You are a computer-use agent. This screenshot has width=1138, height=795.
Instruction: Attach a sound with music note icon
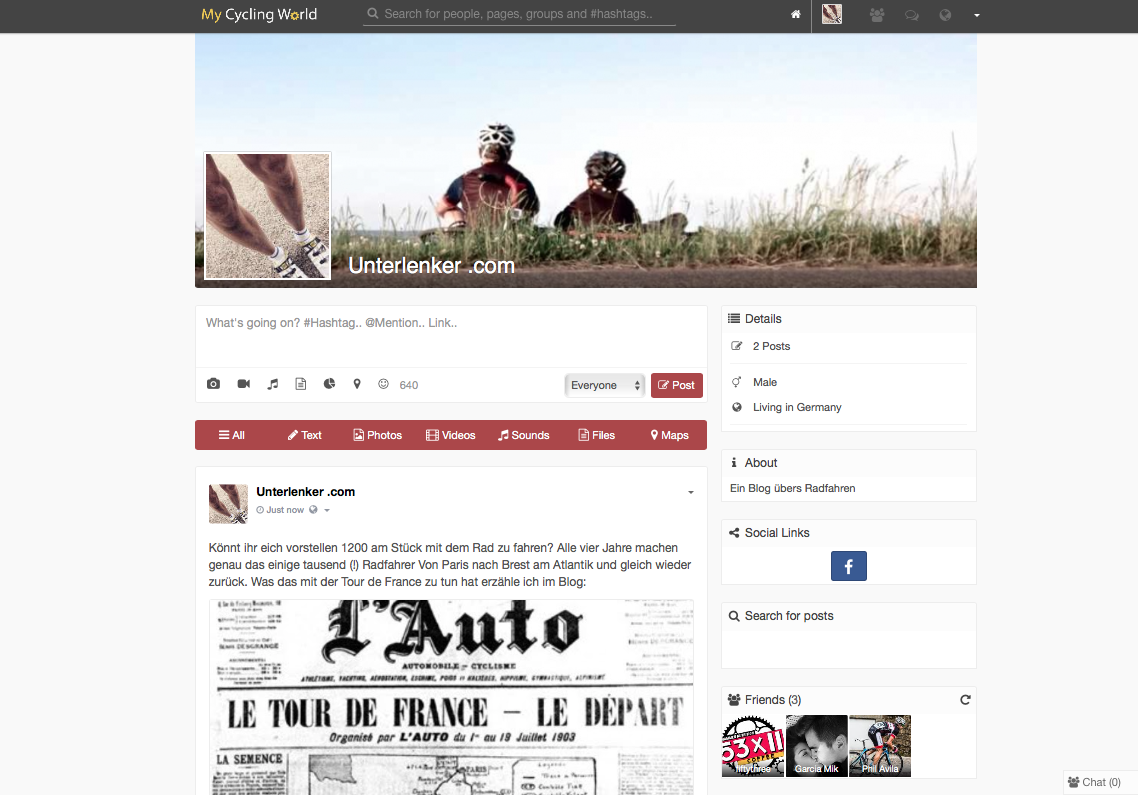pyautogui.click(x=273, y=384)
